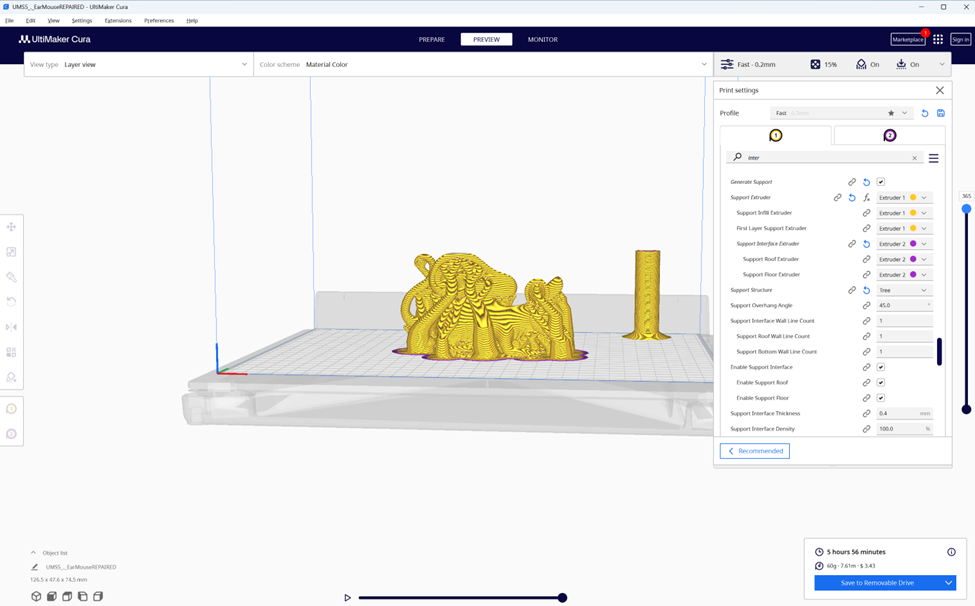Screen dimensions: 975x606
Task: Uncheck the Generate Support checkbox
Action: (x=881, y=182)
